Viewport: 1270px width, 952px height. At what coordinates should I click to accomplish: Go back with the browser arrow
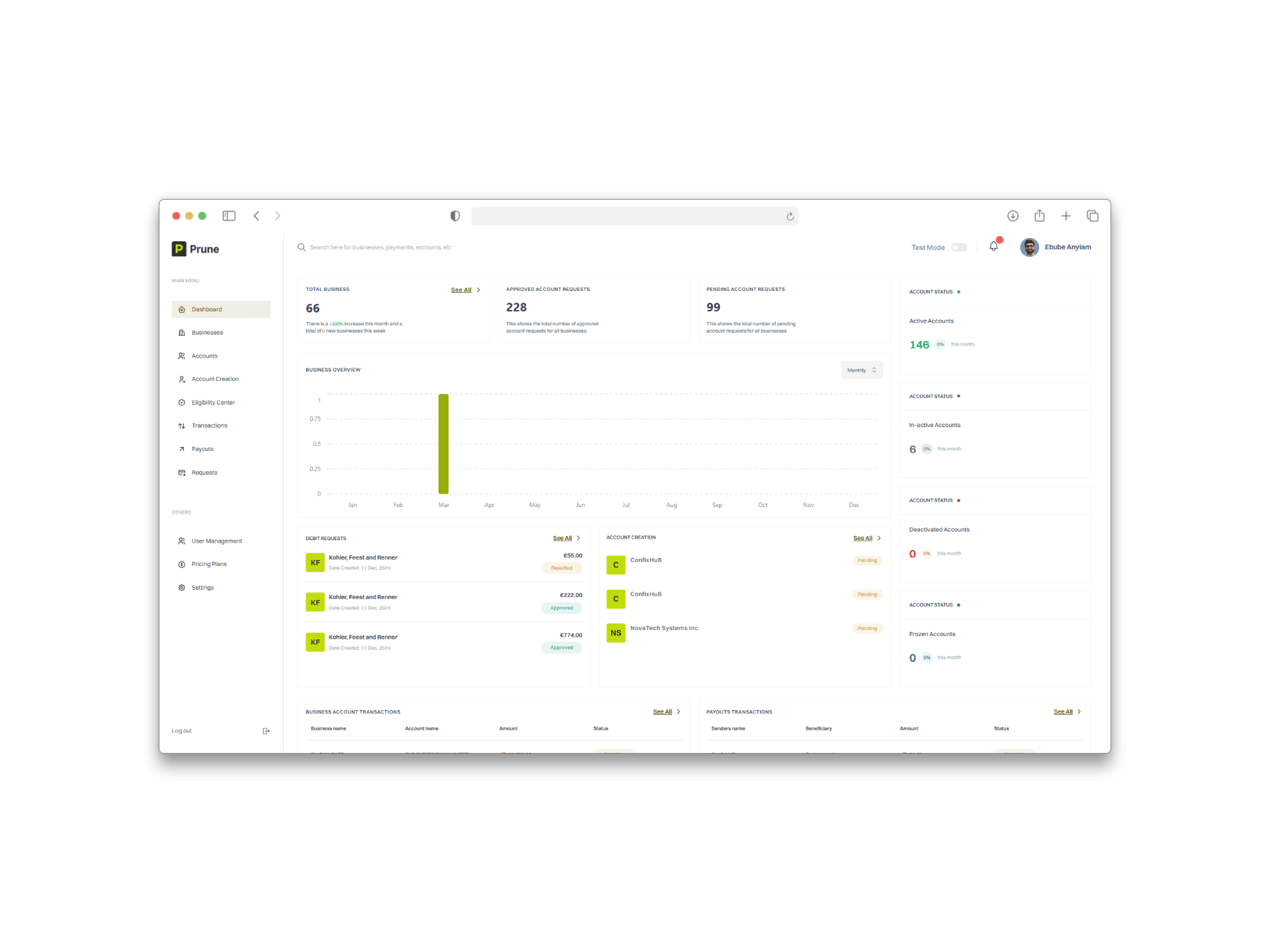click(257, 216)
